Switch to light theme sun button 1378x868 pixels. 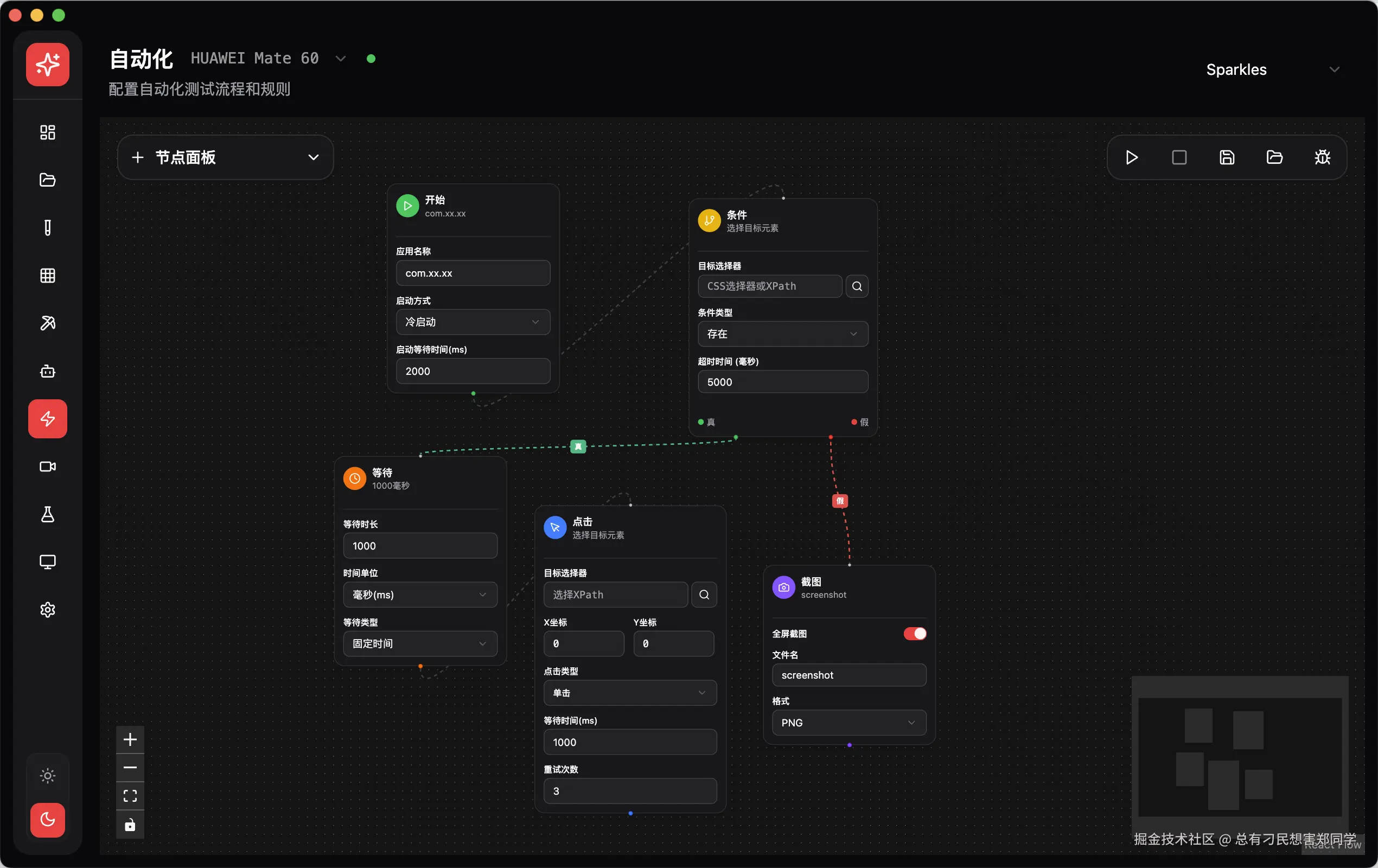point(48,775)
